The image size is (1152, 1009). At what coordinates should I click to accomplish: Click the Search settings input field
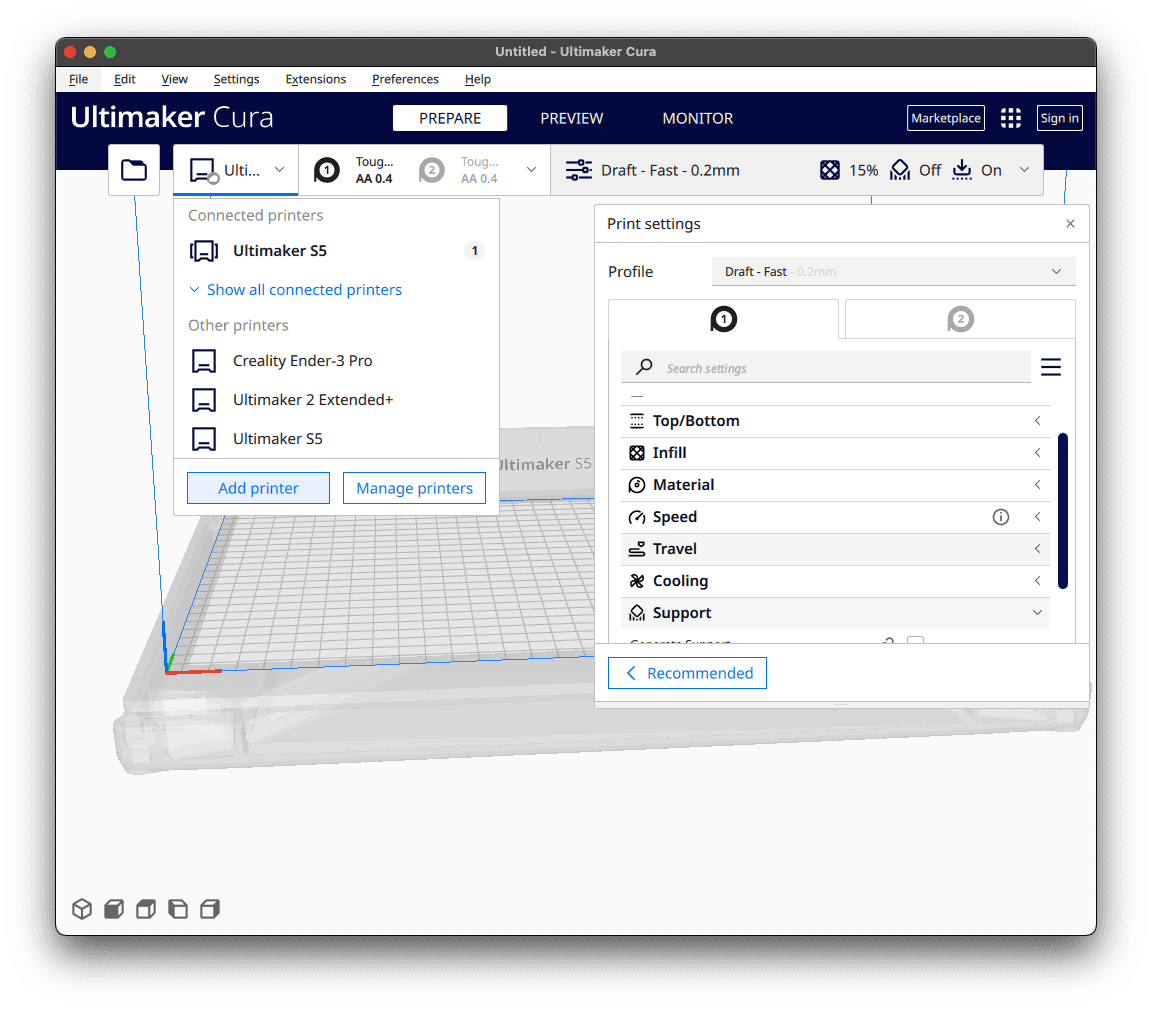tap(826, 367)
